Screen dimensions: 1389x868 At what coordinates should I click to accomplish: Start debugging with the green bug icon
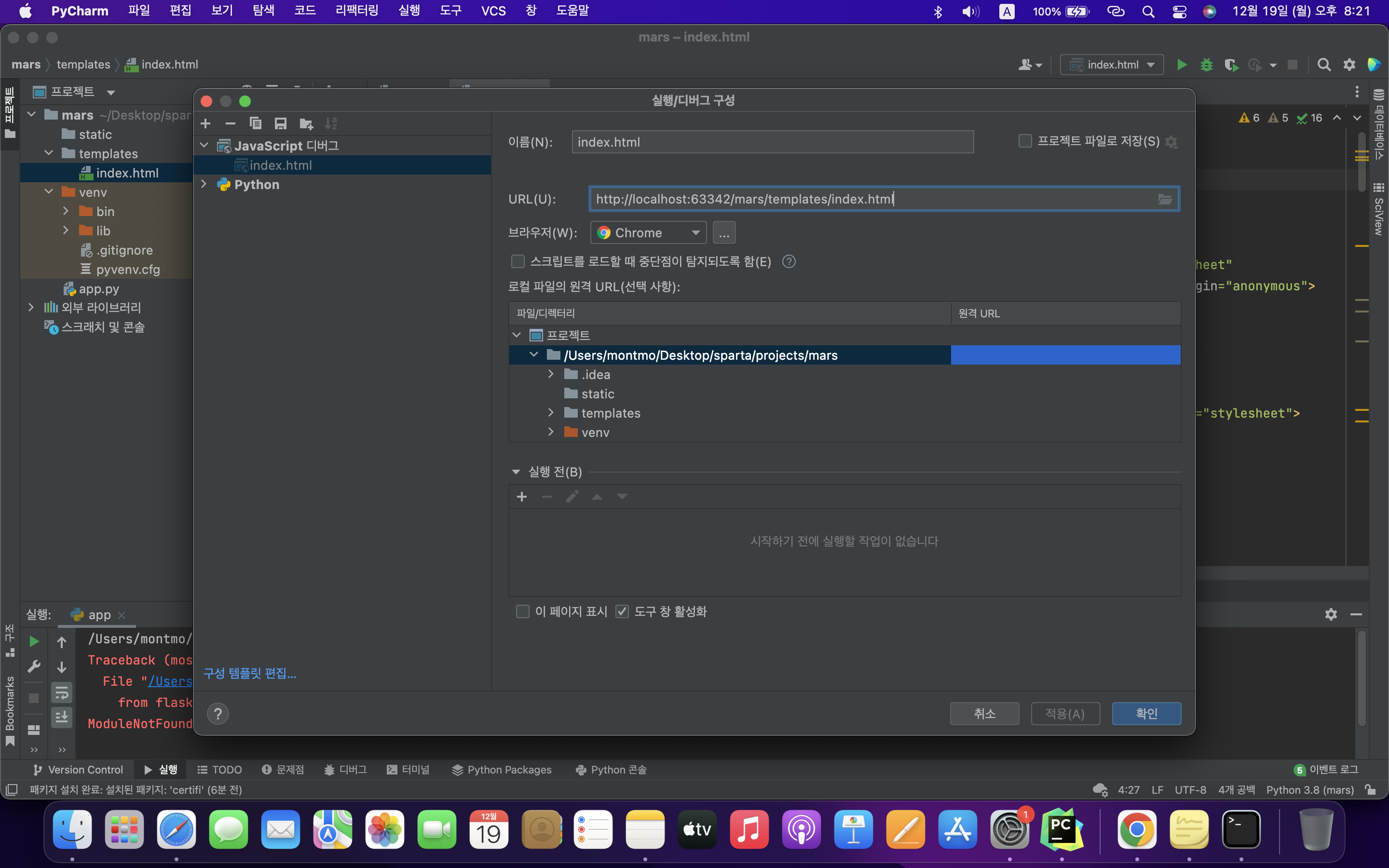[x=1206, y=65]
